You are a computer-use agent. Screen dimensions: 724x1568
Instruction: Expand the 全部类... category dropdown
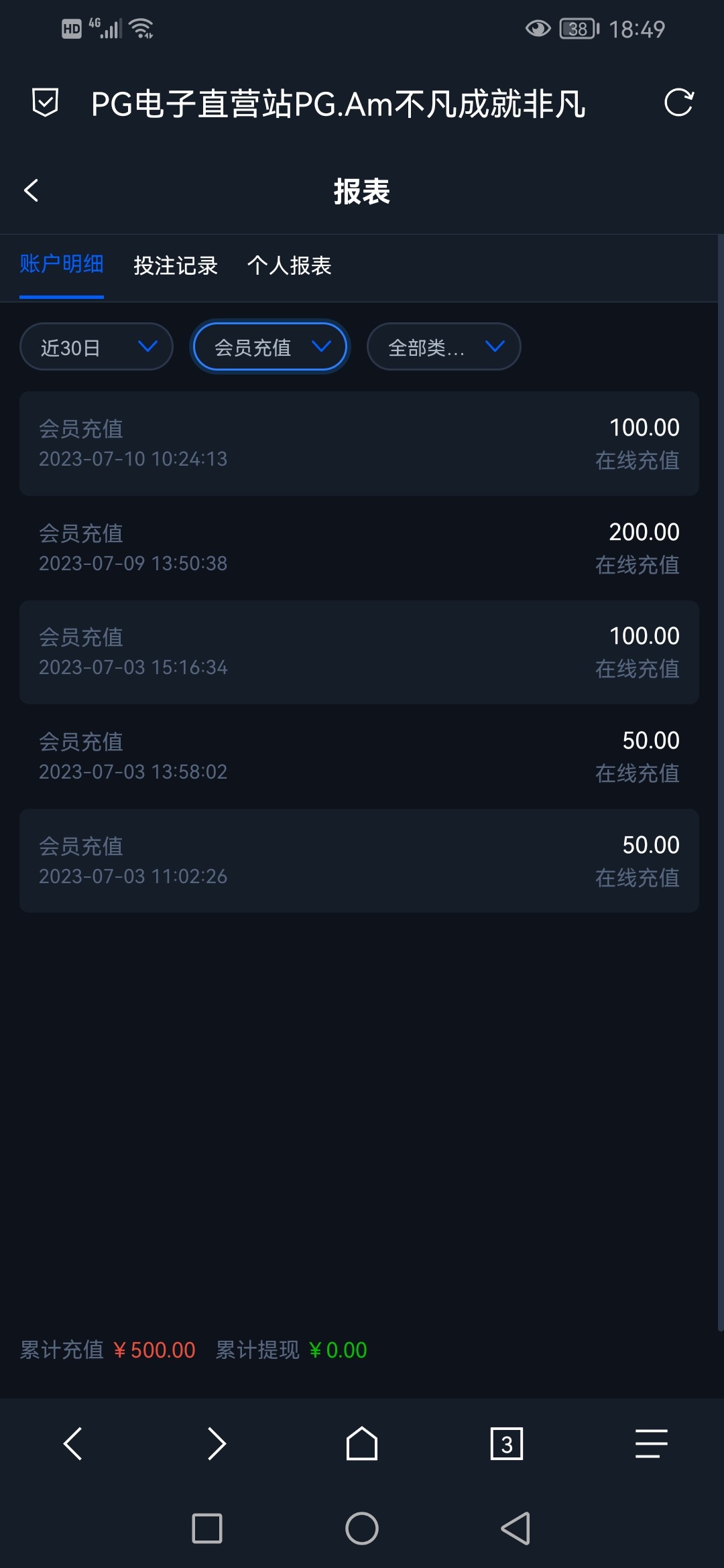point(444,347)
